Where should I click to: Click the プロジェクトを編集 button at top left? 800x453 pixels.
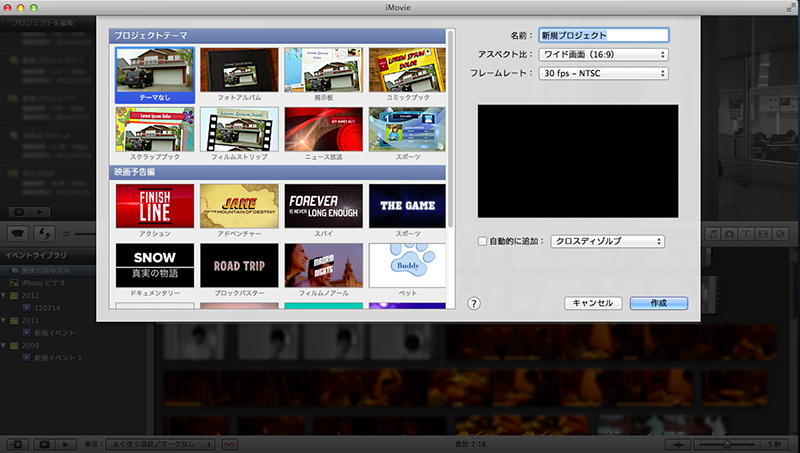pyautogui.click(x=43, y=23)
